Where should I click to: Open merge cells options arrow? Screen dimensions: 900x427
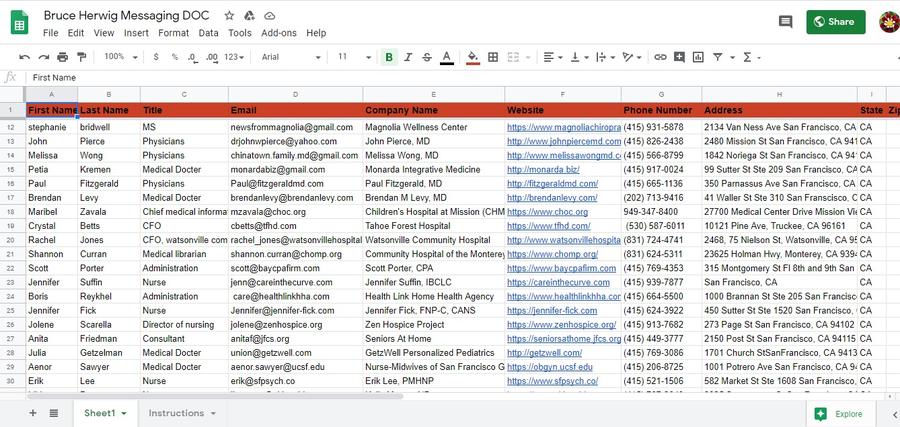[x=528, y=57]
